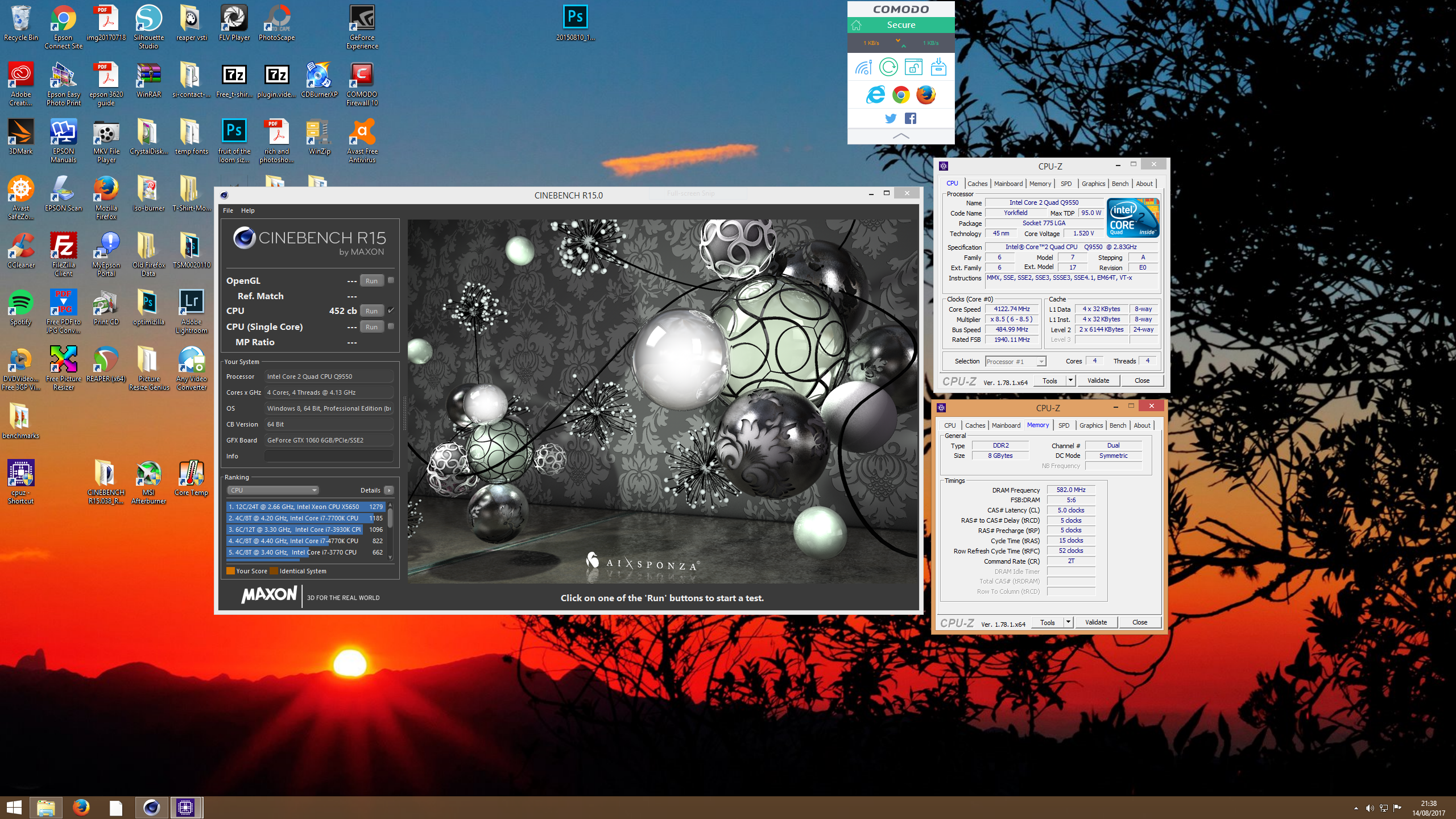Run the OpenGL benchmark
The height and width of the screenshot is (819, 1456).
pos(371,280)
